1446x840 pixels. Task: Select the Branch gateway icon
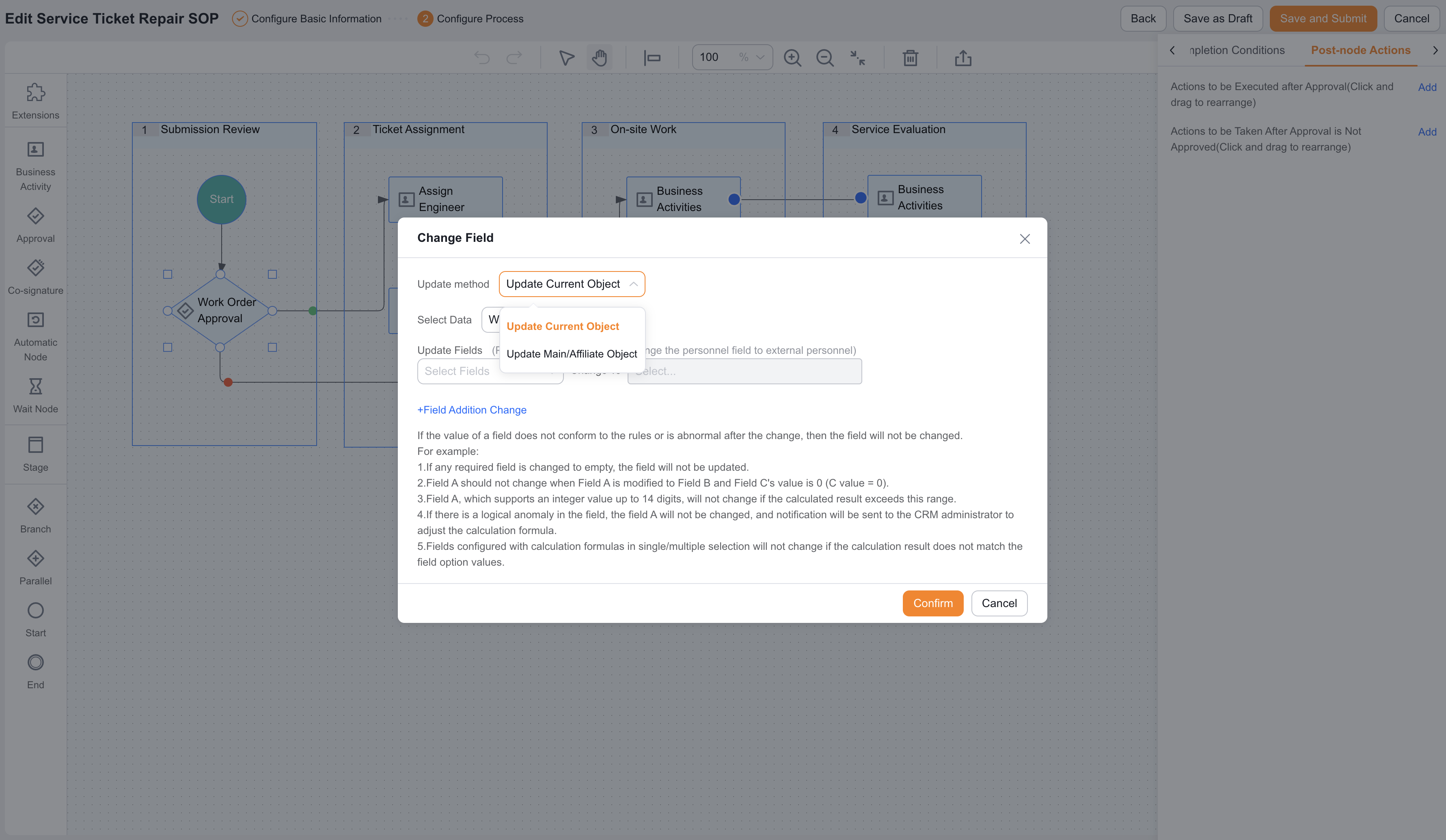point(36,507)
